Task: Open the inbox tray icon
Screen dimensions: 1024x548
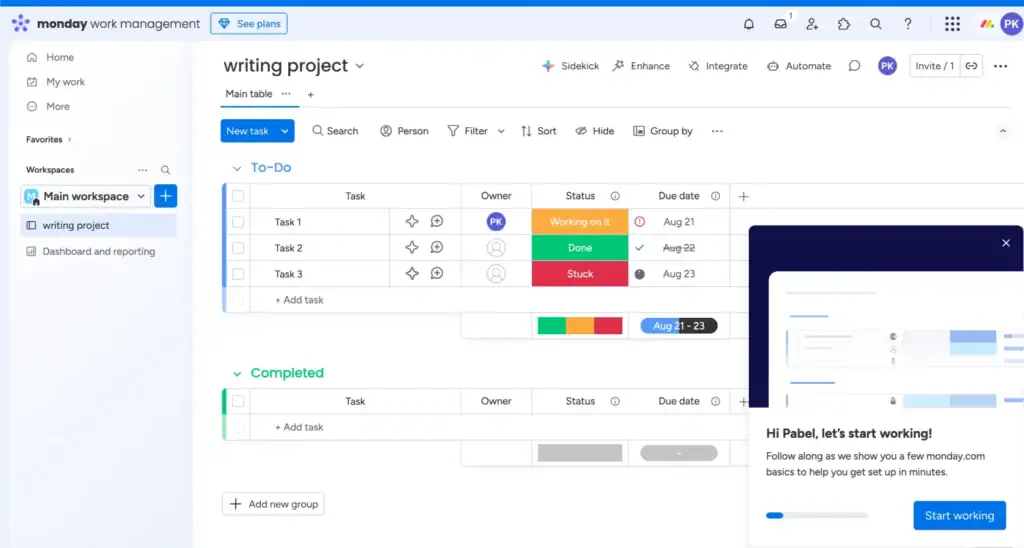Action: (x=780, y=24)
